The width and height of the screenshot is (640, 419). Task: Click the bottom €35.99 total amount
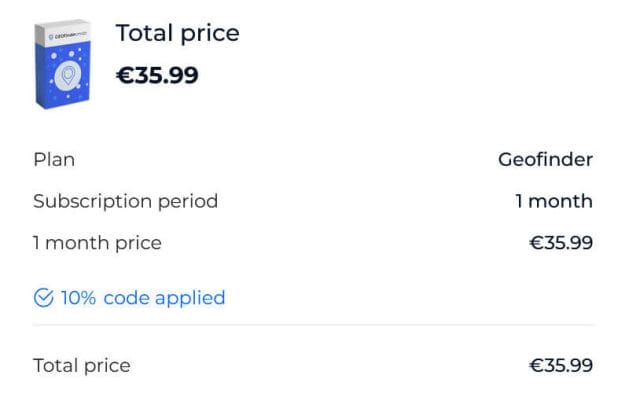[561, 365]
